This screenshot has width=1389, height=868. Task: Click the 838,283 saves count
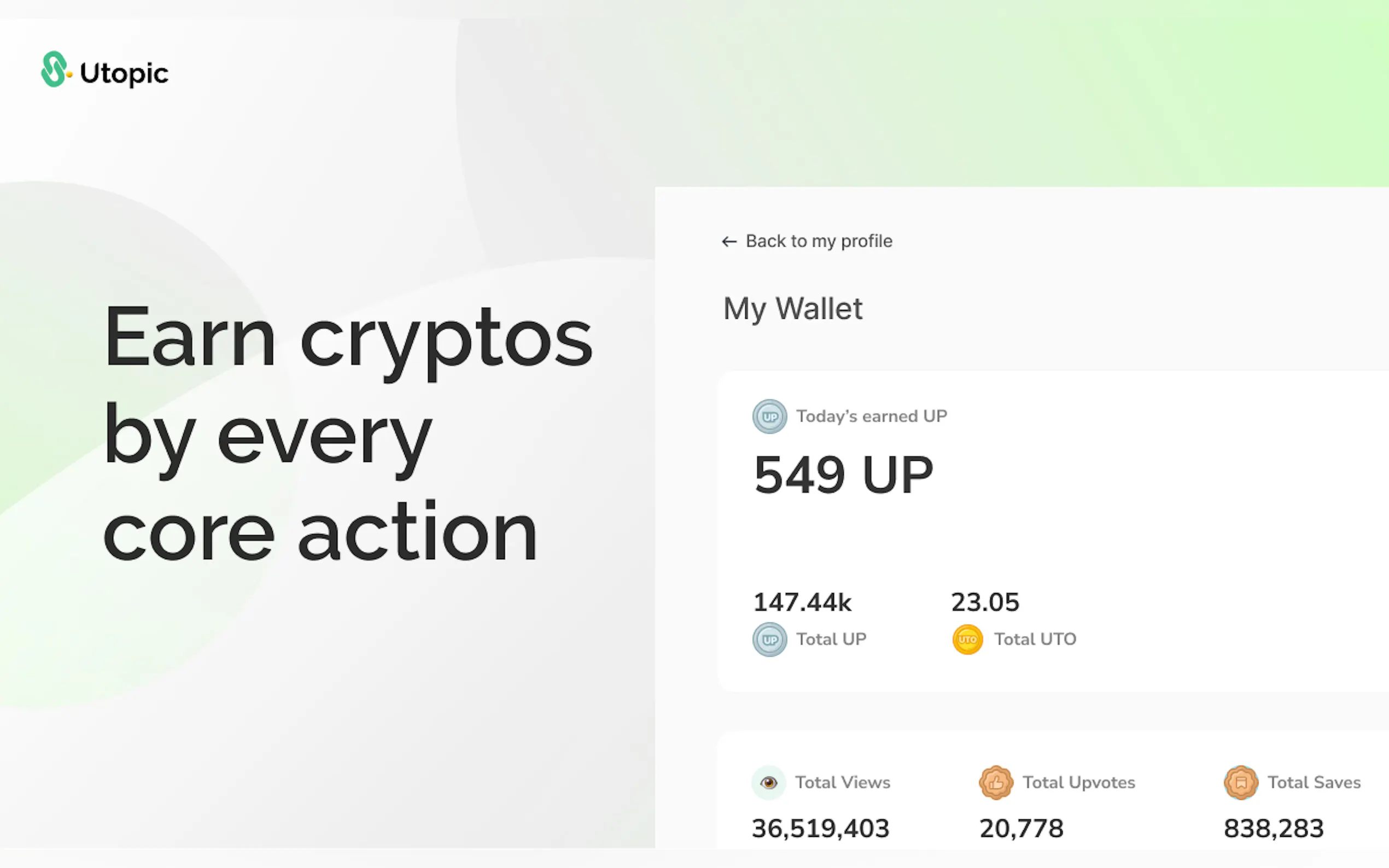tap(1274, 829)
